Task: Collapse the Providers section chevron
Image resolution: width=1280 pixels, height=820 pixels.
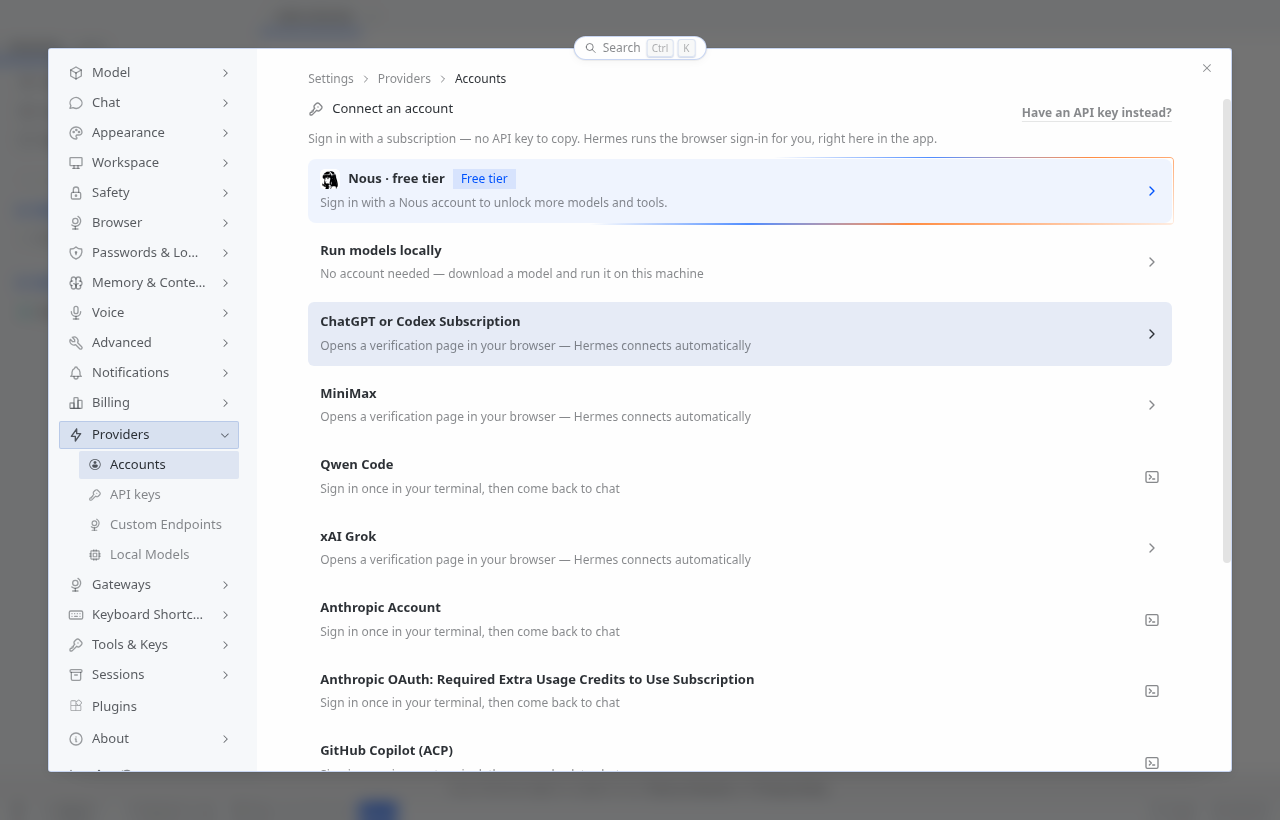Action: pyautogui.click(x=225, y=435)
